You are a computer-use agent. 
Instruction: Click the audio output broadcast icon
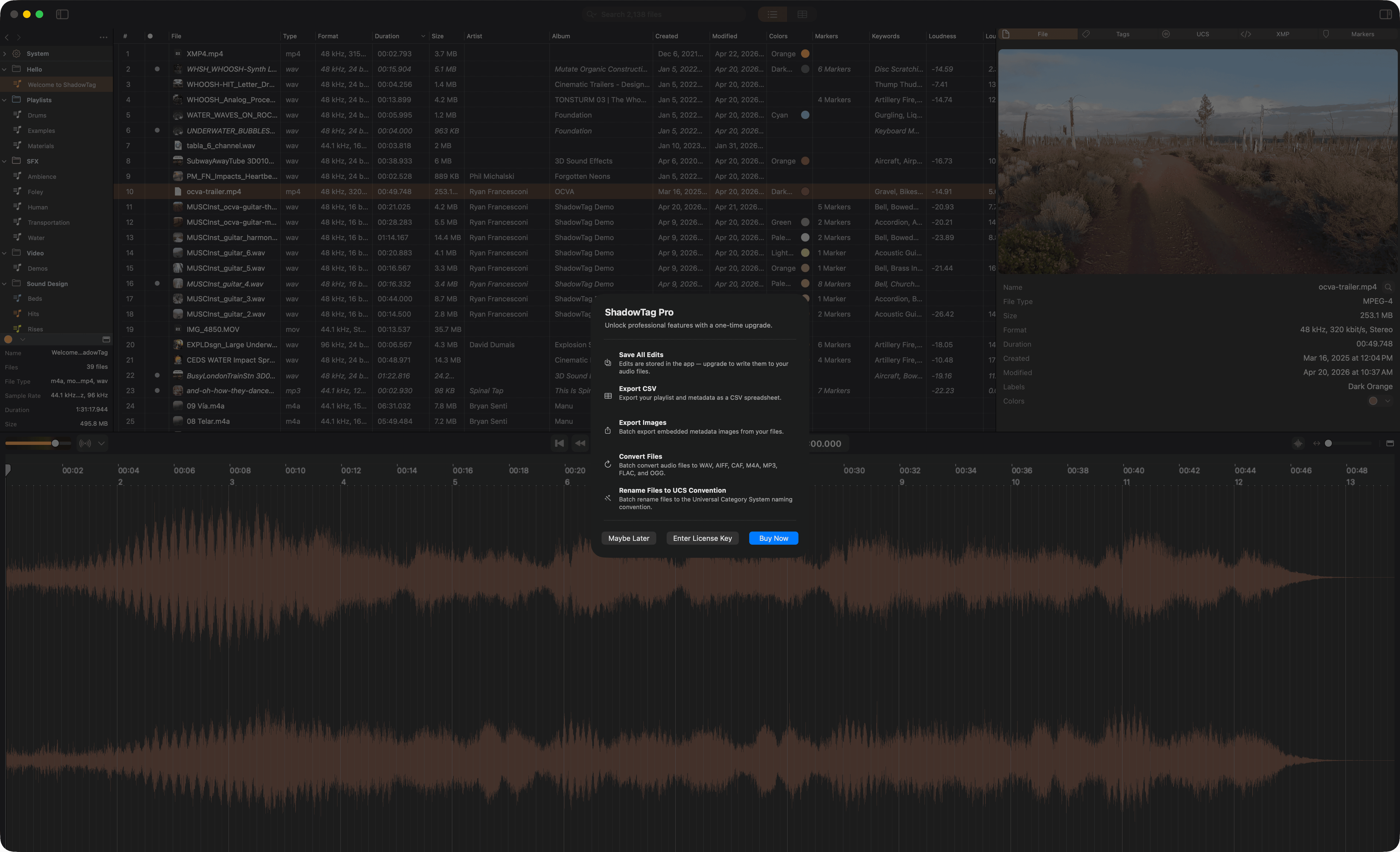(x=85, y=443)
